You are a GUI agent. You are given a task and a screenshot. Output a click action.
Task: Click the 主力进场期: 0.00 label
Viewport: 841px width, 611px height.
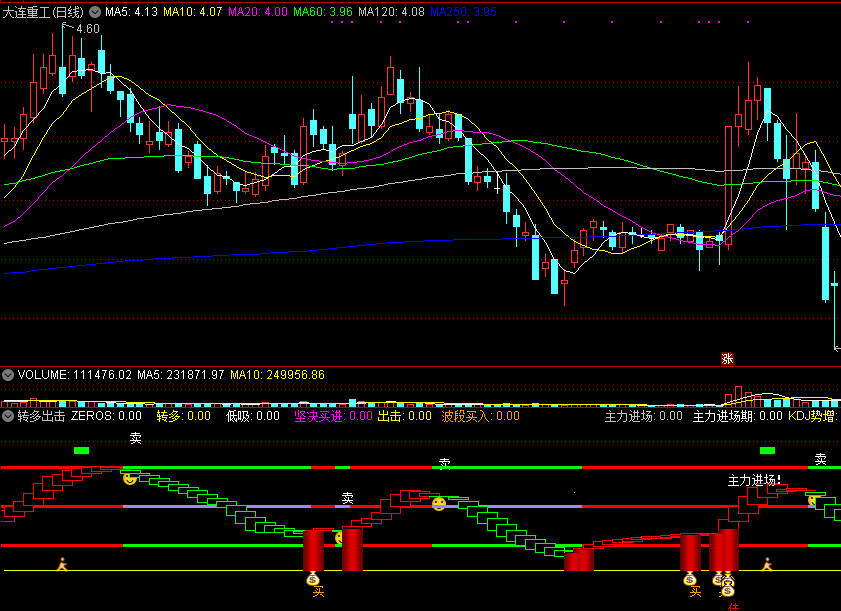(x=737, y=416)
